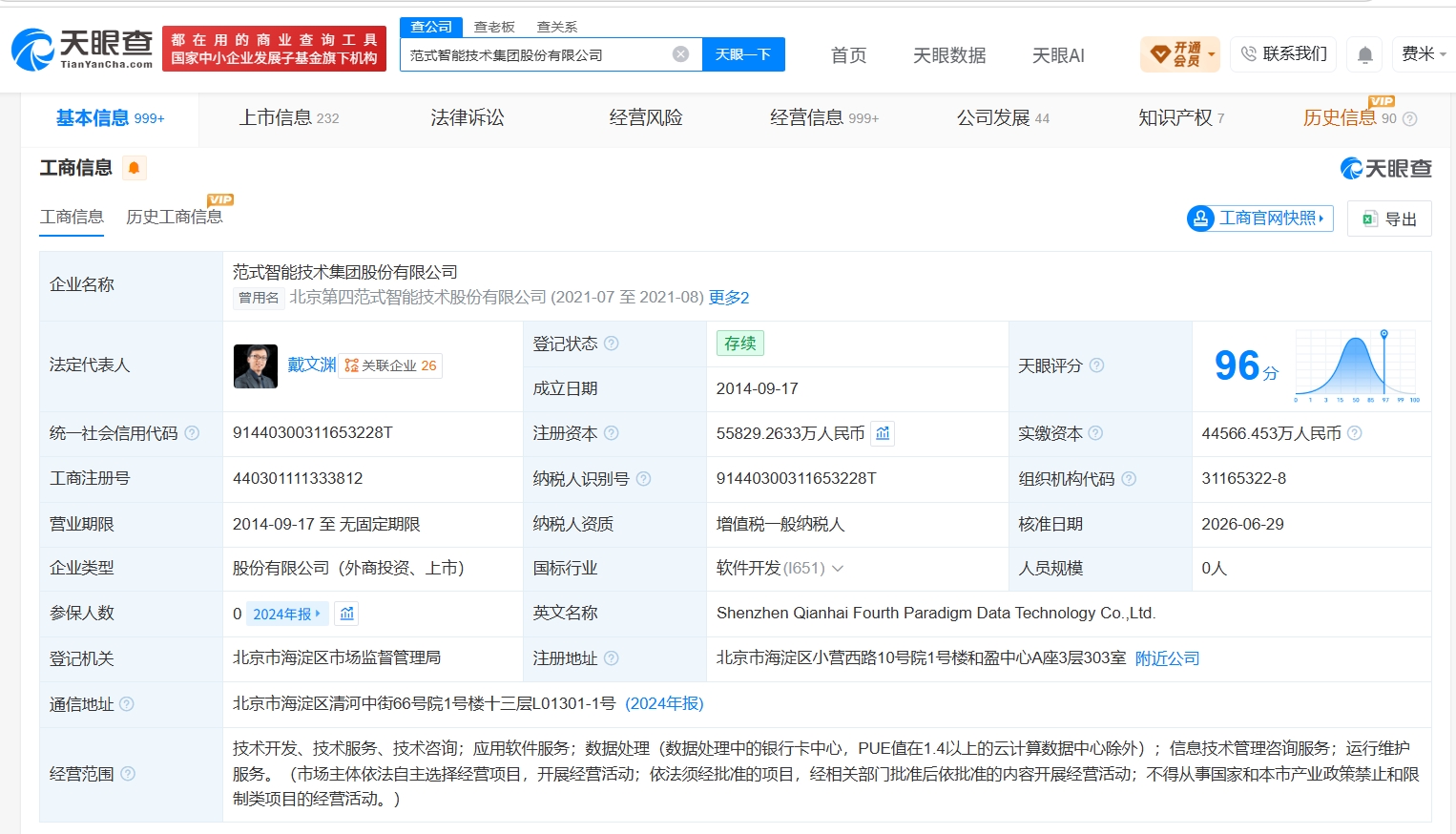Viewport: 1456px width, 834px height.
Task: Open 基本信息 tab
Action: click(x=110, y=118)
